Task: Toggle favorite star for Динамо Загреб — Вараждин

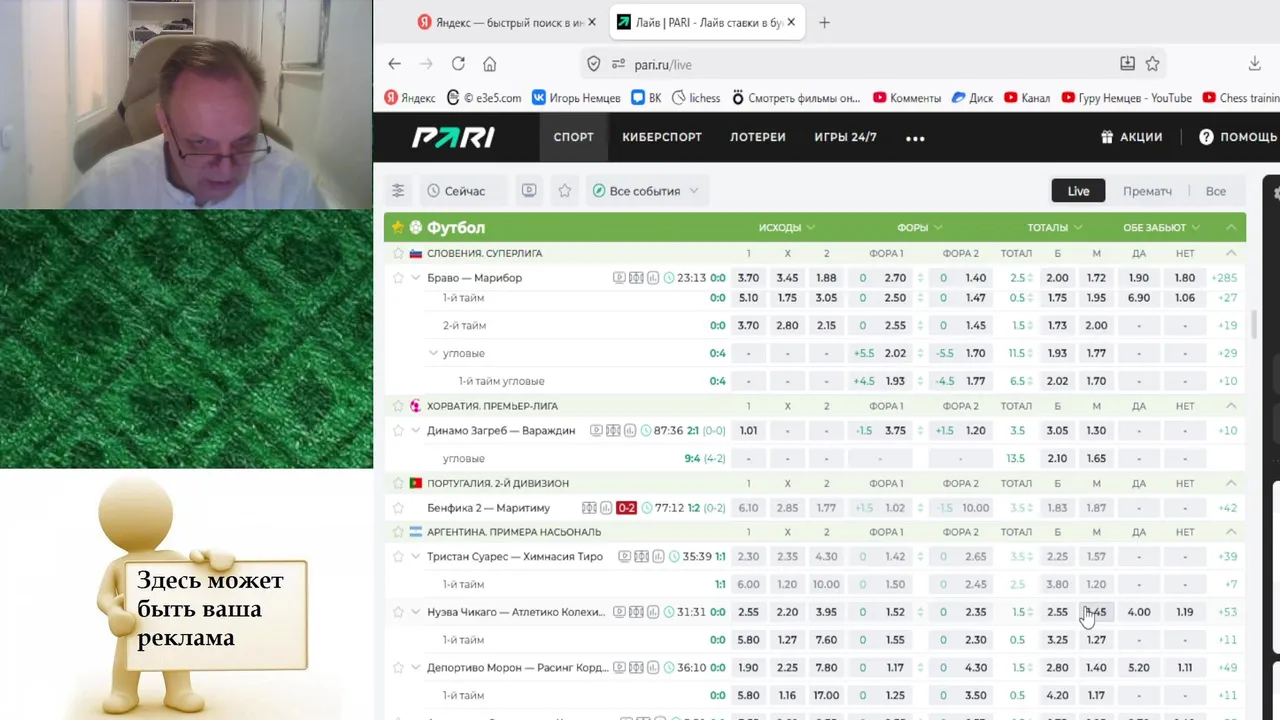Action: [x=398, y=431]
